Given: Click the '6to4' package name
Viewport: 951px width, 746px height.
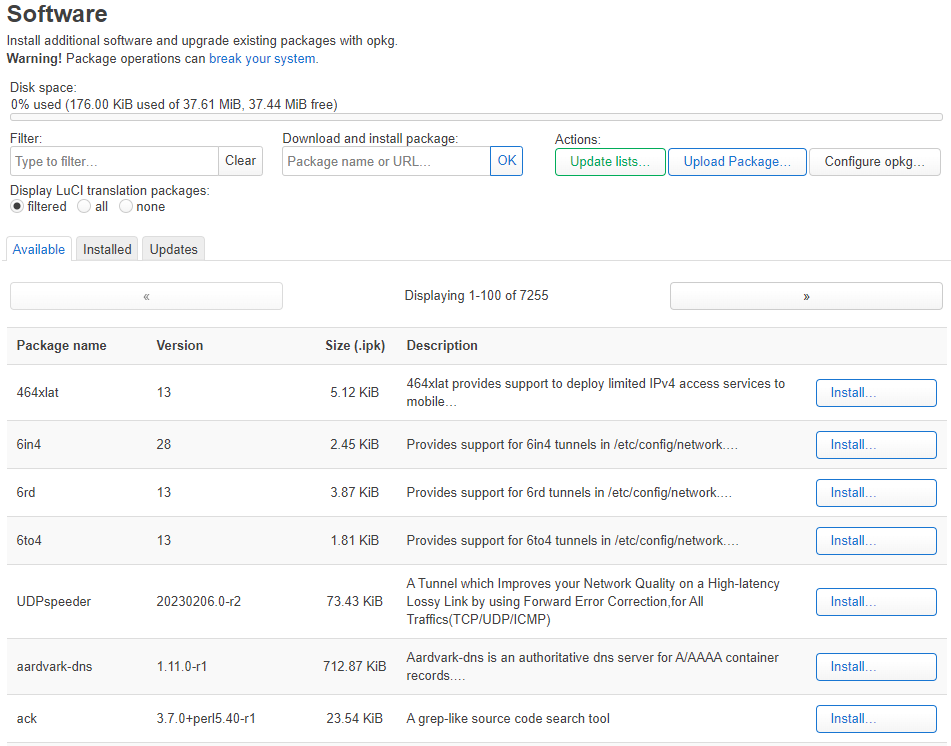Looking at the screenshot, I should tap(29, 540).
